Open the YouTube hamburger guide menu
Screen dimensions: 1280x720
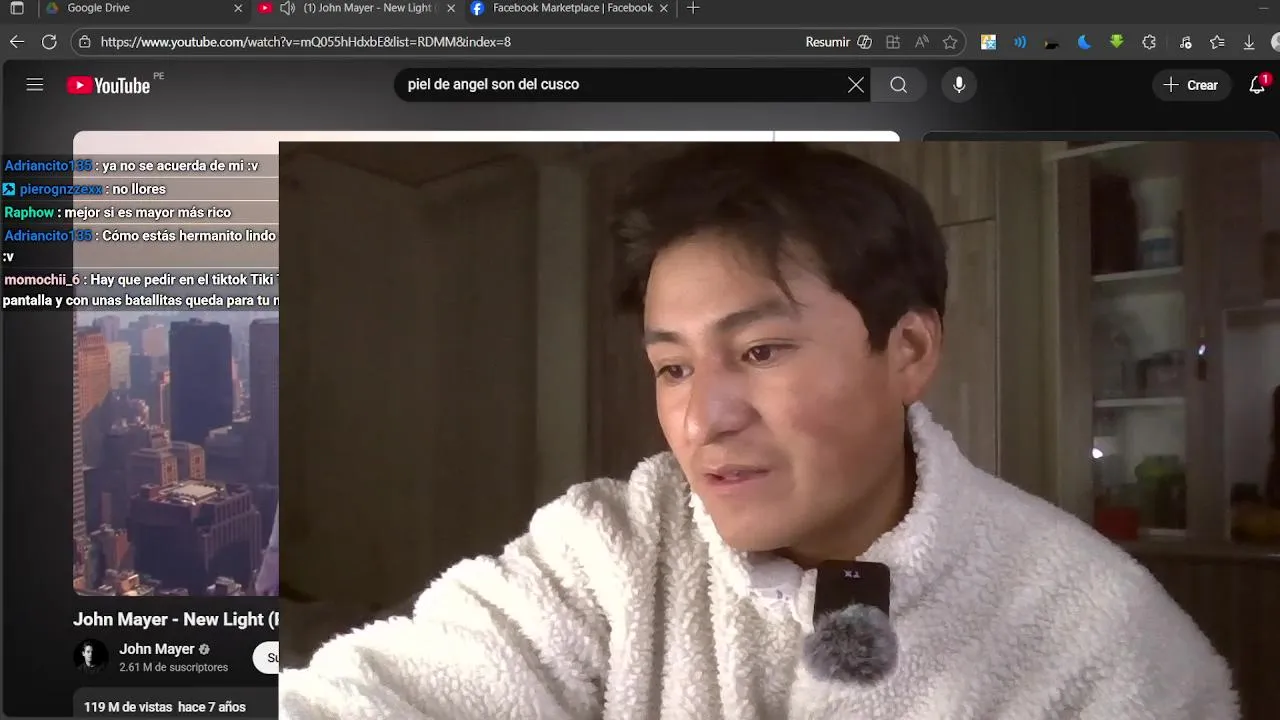35,85
